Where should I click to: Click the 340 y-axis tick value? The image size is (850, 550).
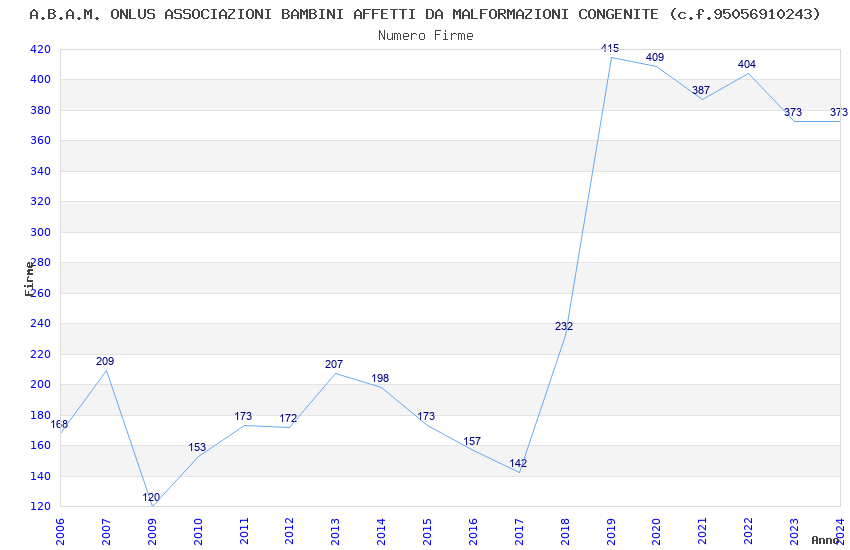41,171
